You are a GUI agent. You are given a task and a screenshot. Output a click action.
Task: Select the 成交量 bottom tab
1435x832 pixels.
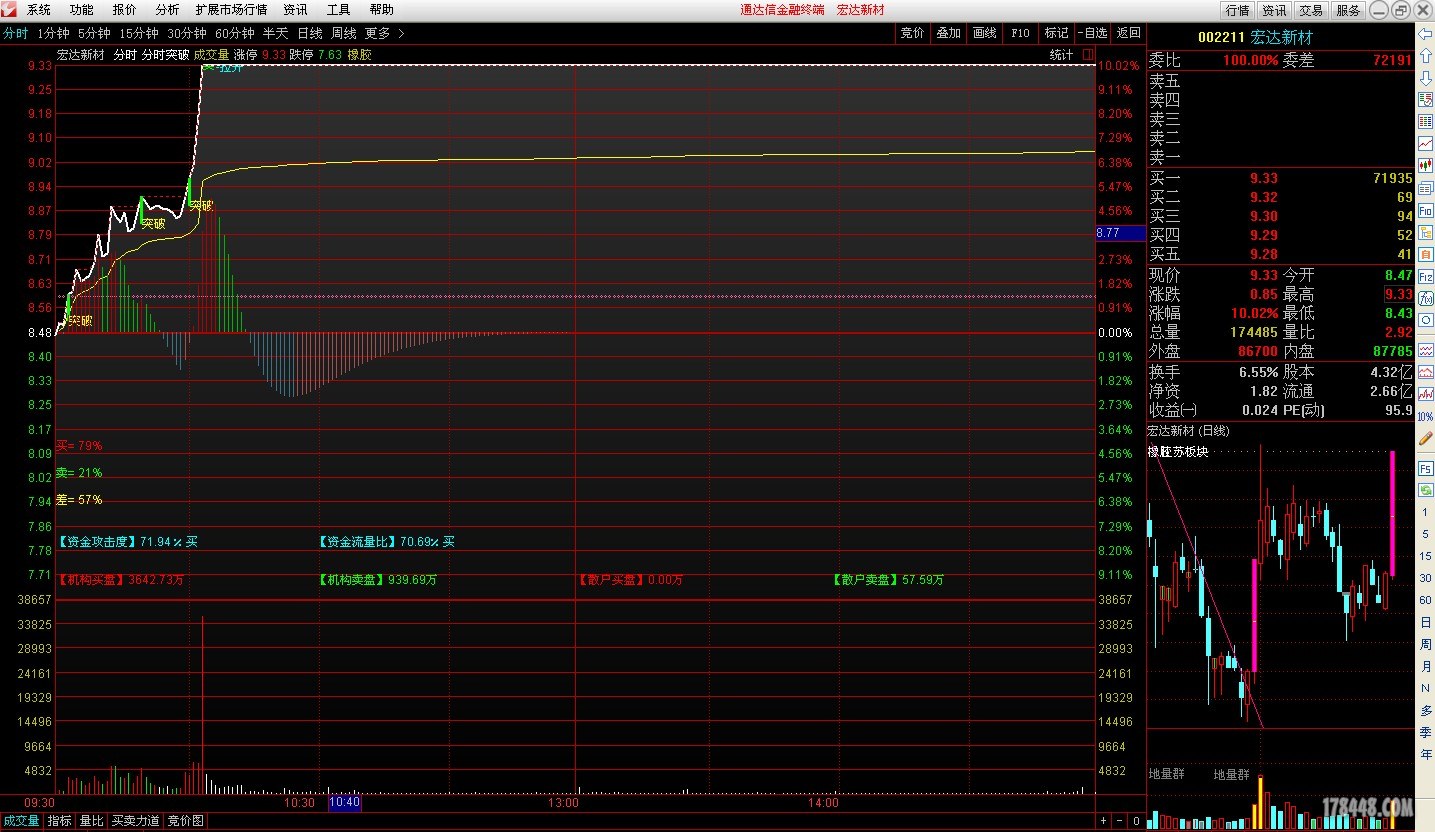[x=22, y=821]
